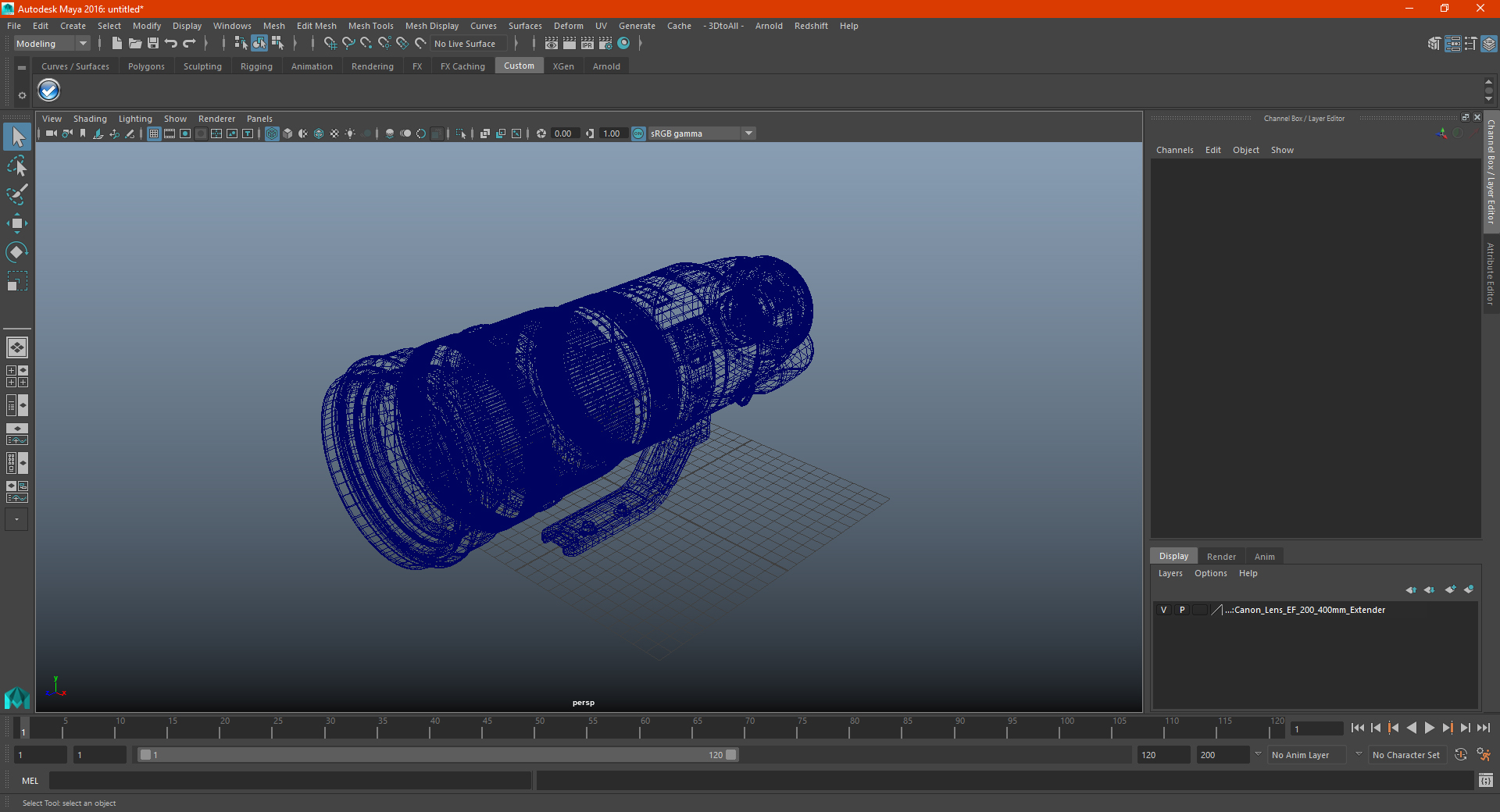
Task: Click the No Live Surface field
Action: (469, 44)
